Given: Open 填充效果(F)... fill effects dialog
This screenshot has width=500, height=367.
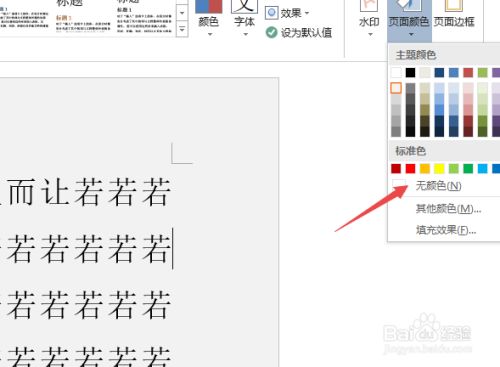Looking at the screenshot, I should click(445, 230).
